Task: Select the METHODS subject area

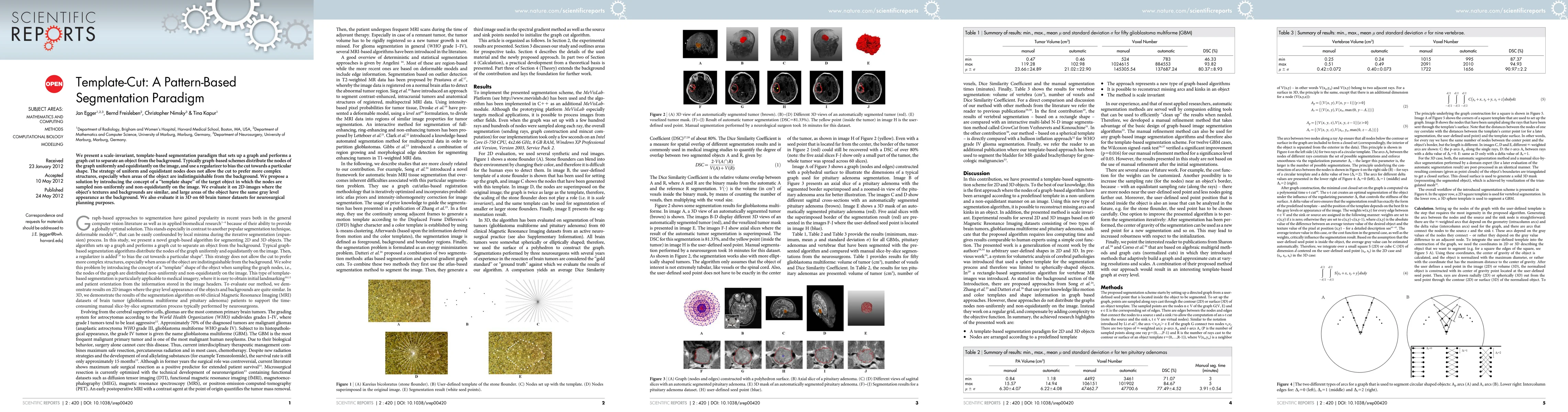Action: (x=54, y=129)
